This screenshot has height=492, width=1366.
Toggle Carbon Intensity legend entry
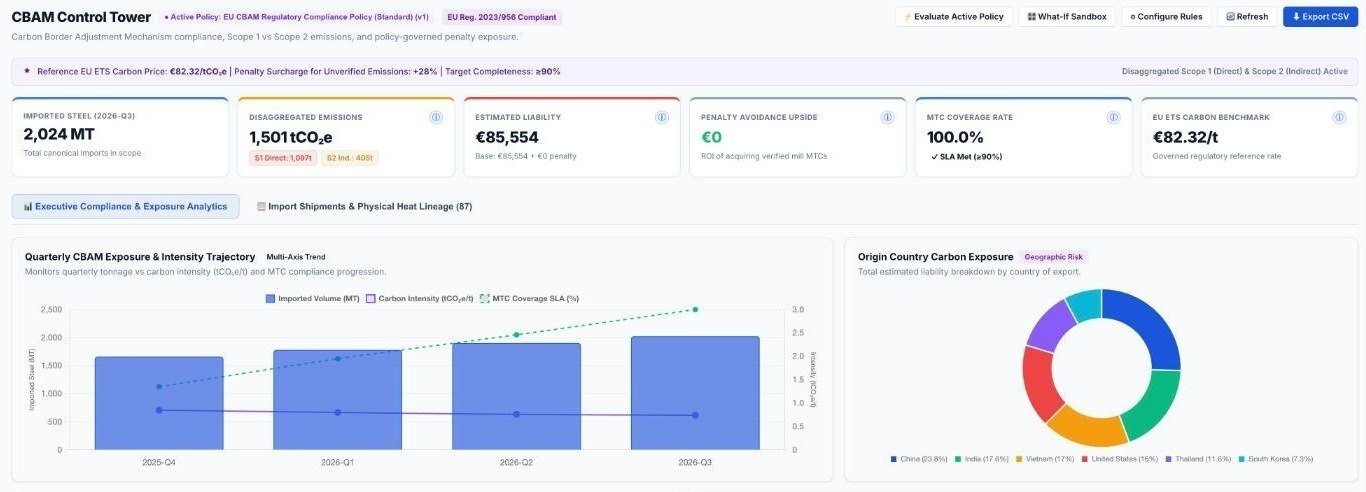click(419, 298)
